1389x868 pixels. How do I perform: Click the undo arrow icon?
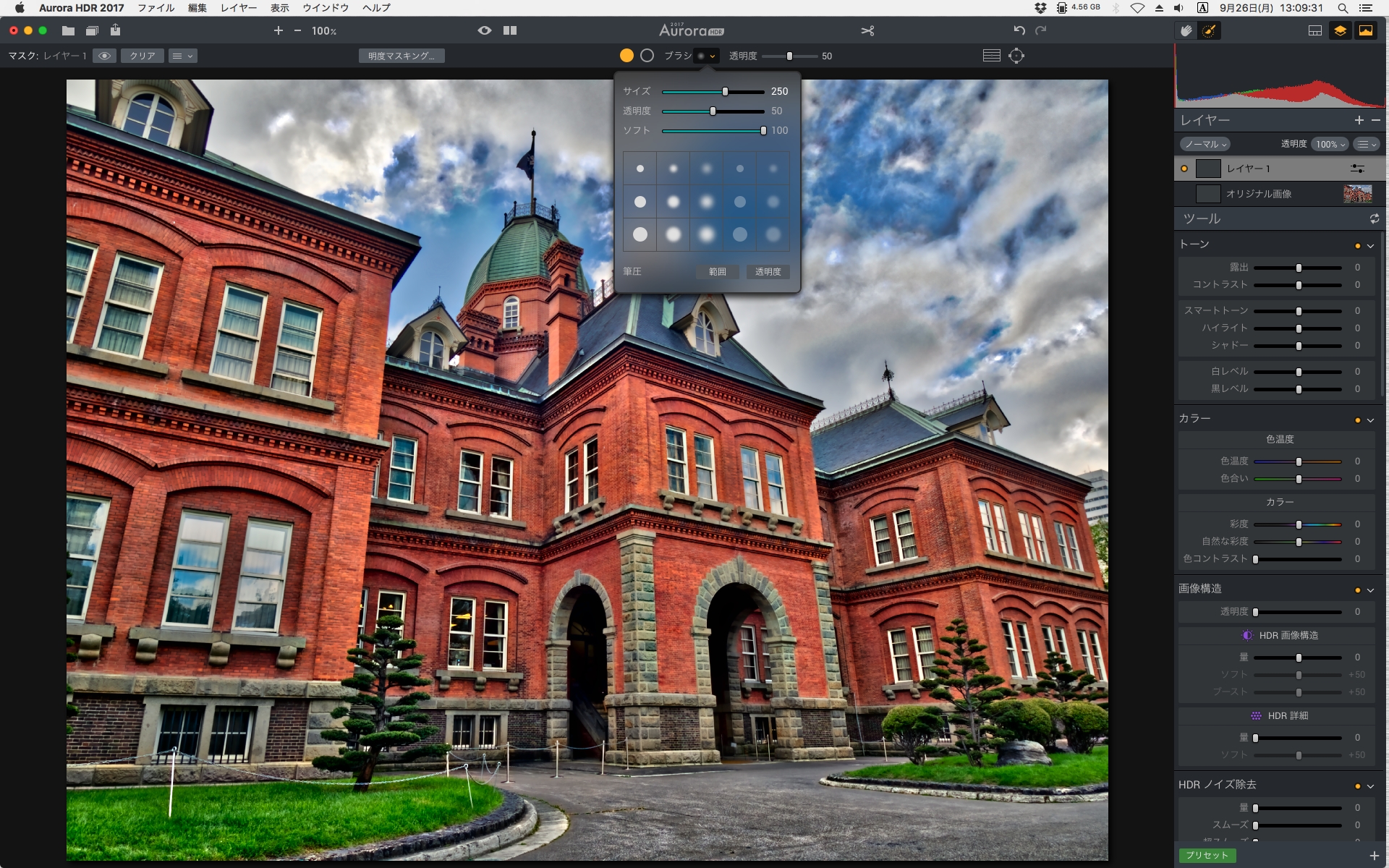click(1019, 30)
